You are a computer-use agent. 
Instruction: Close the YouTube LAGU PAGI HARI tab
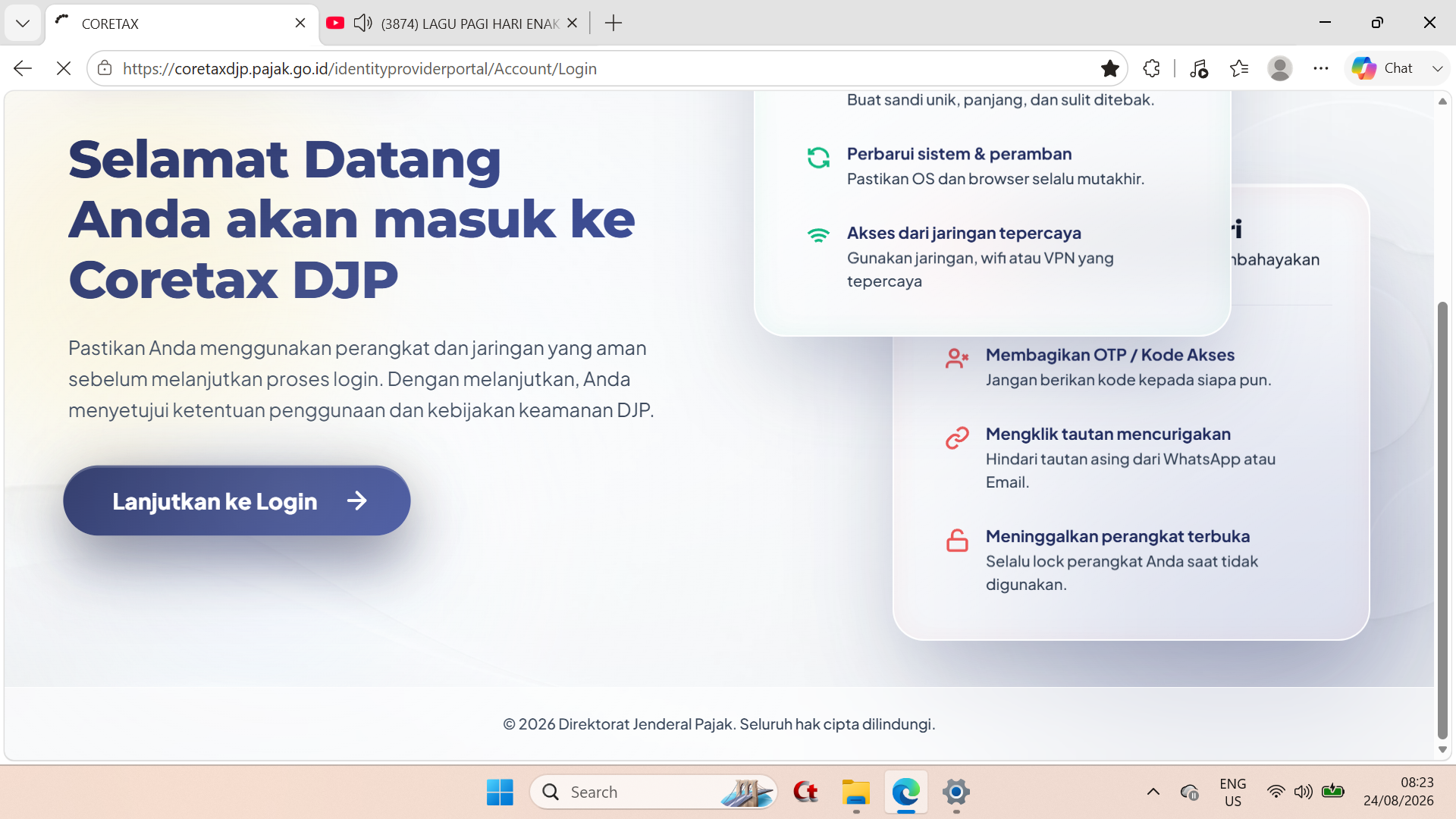[573, 24]
